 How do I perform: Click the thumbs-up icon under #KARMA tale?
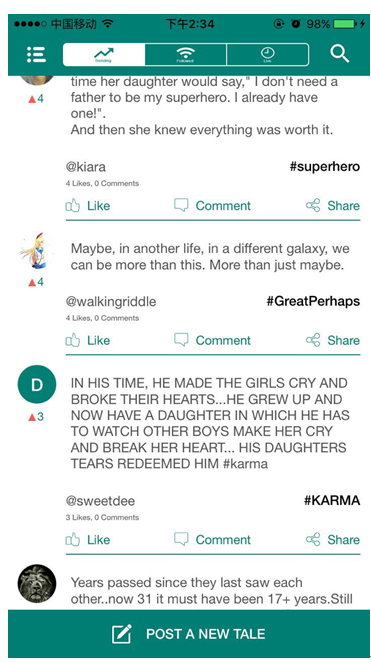pyautogui.click(x=73, y=540)
